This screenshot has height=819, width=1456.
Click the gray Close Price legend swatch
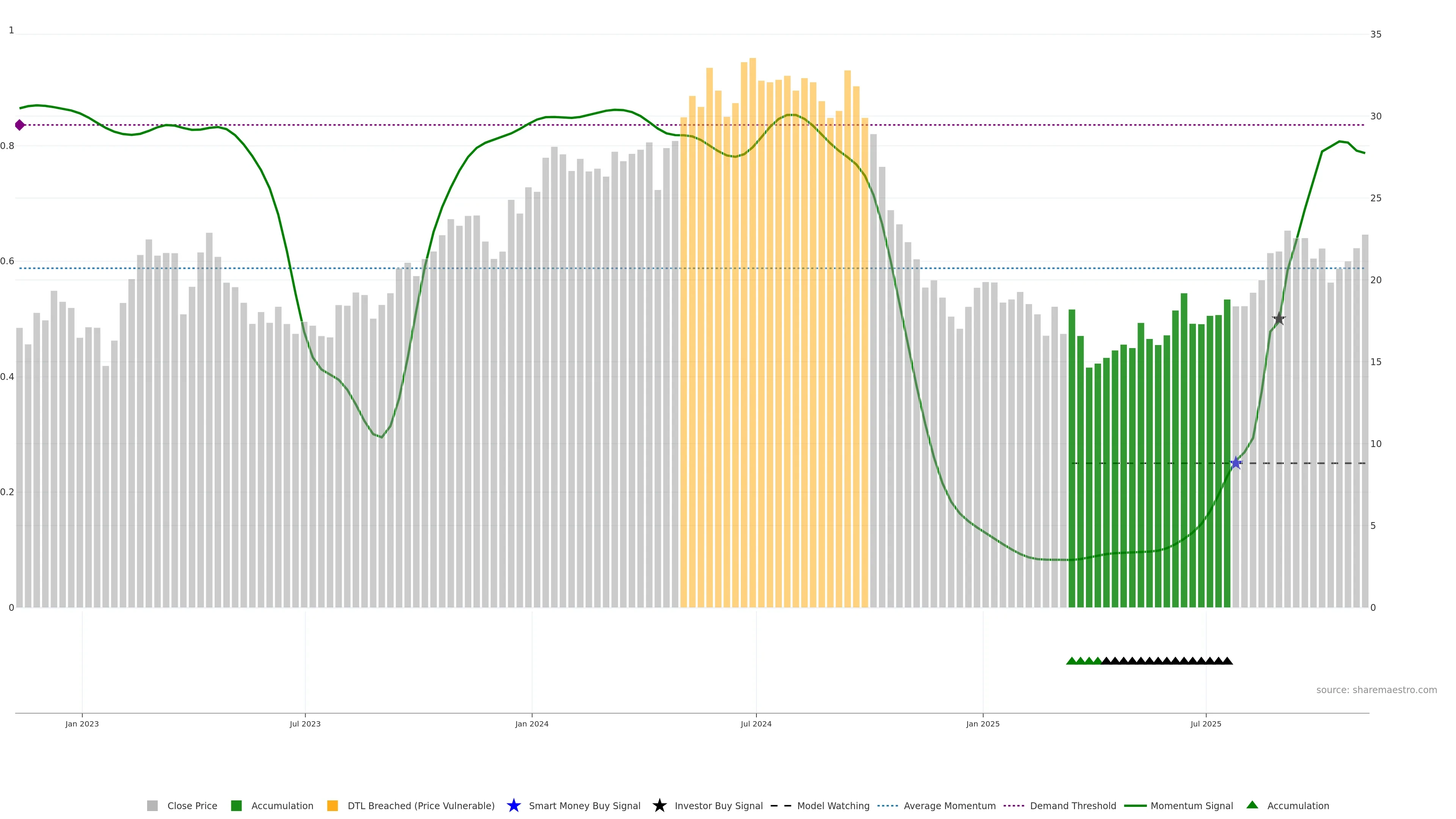tap(152, 805)
